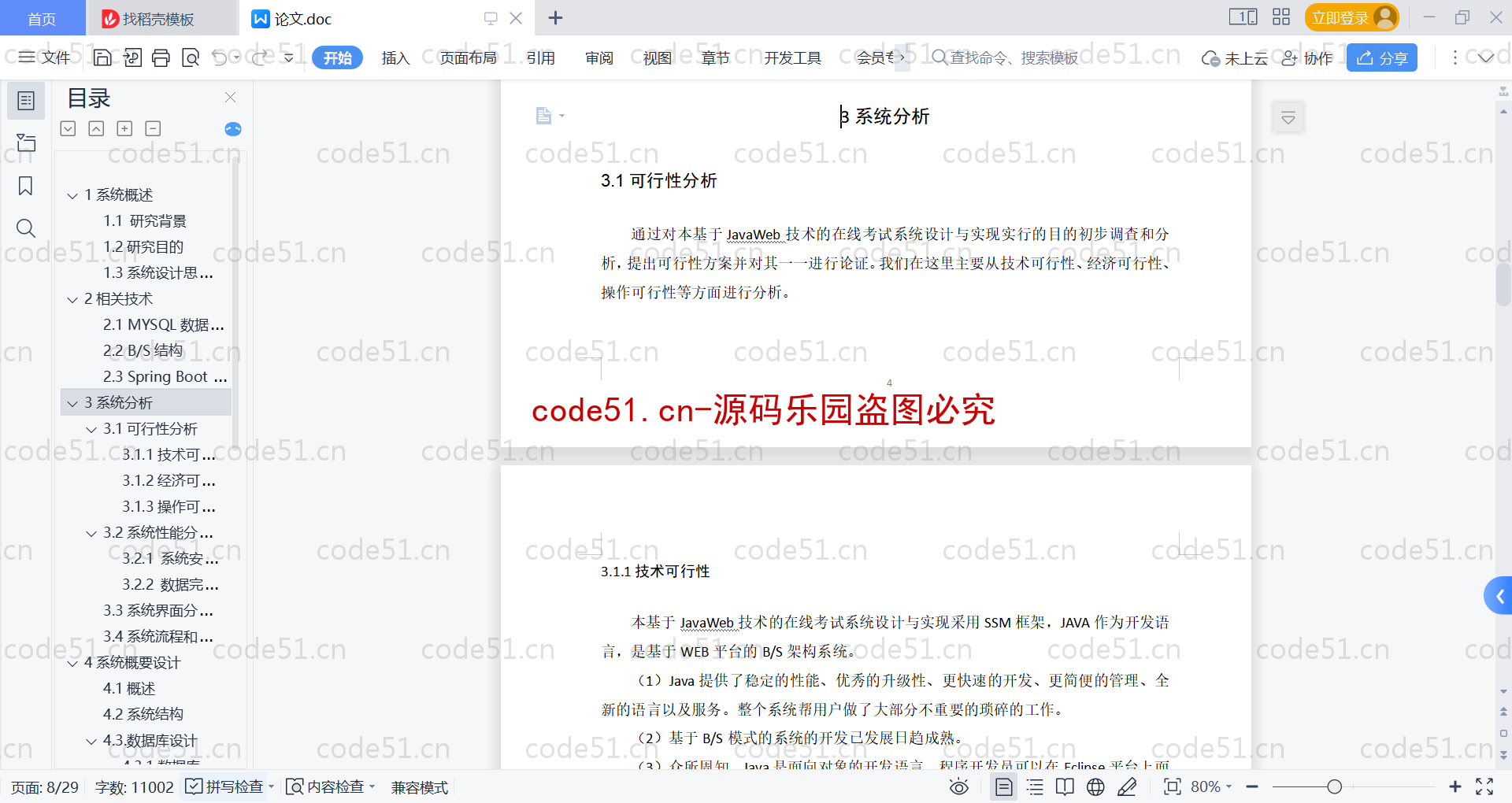
Task: Open a new tab with plus button
Action: click(555, 17)
